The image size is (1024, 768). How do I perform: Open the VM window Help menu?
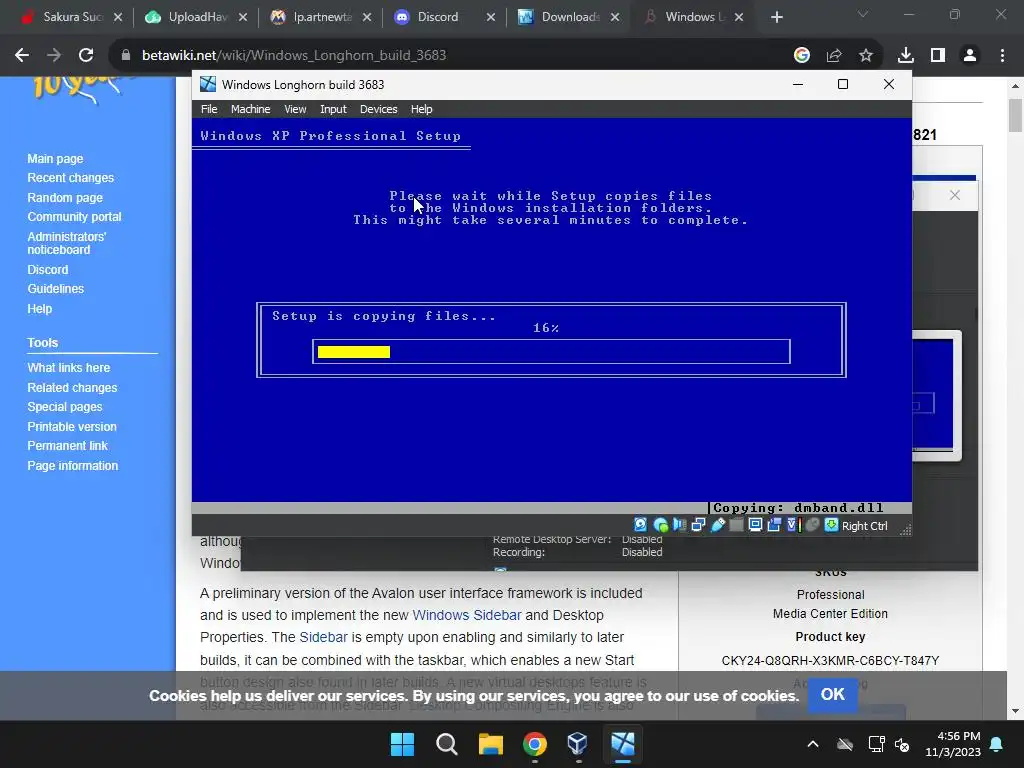(421, 109)
